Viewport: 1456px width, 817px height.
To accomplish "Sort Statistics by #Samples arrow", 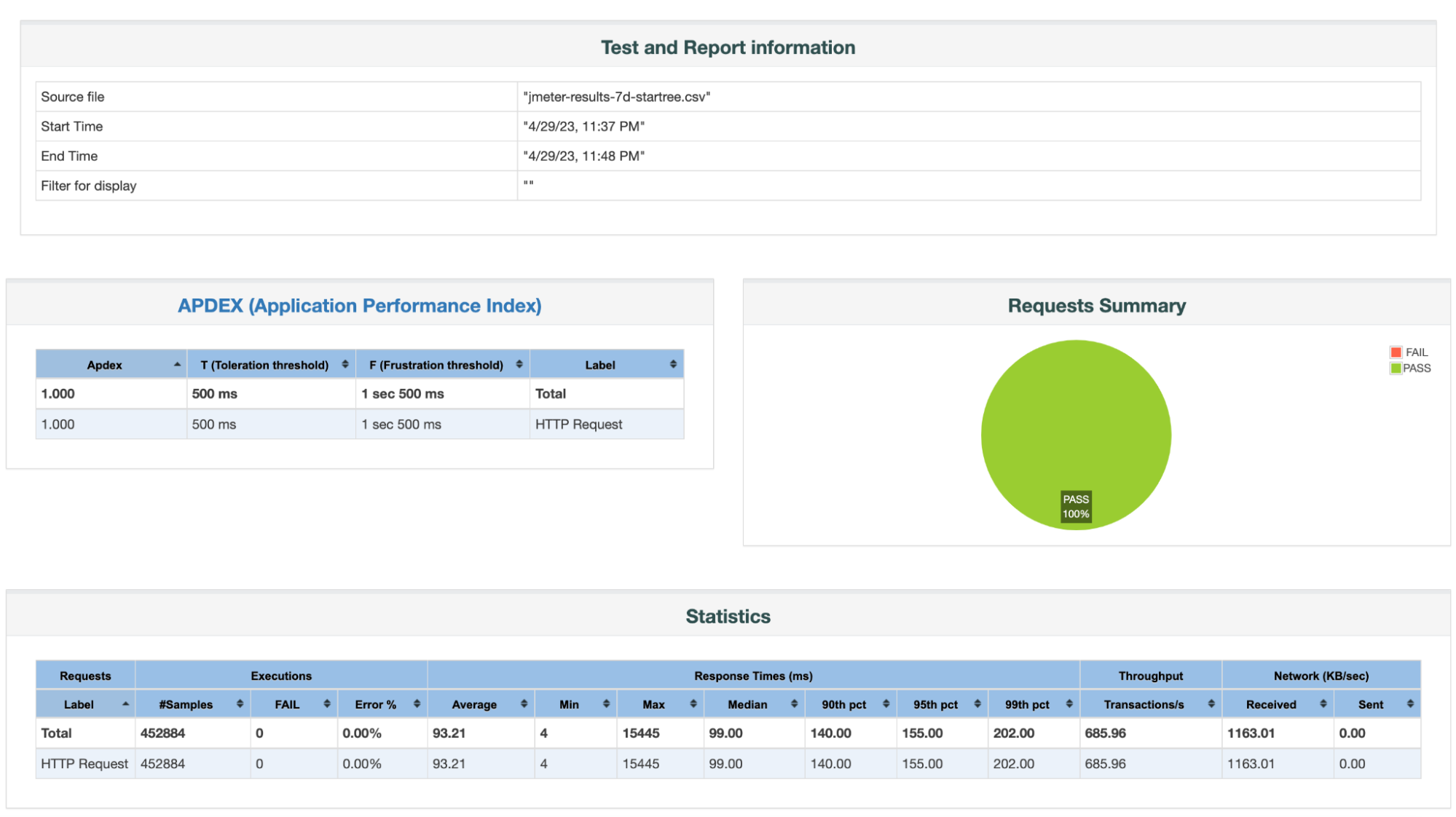I will pyautogui.click(x=240, y=704).
